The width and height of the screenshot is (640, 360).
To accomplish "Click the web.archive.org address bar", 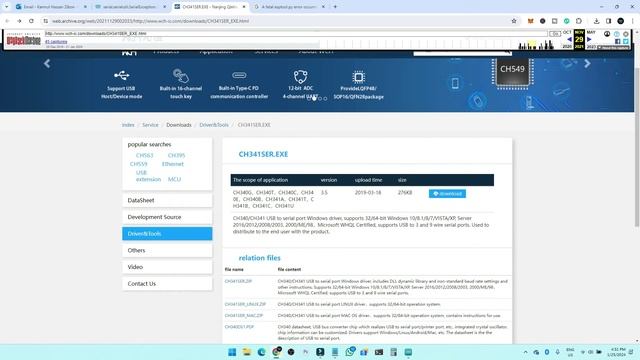I will [x=278, y=21].
